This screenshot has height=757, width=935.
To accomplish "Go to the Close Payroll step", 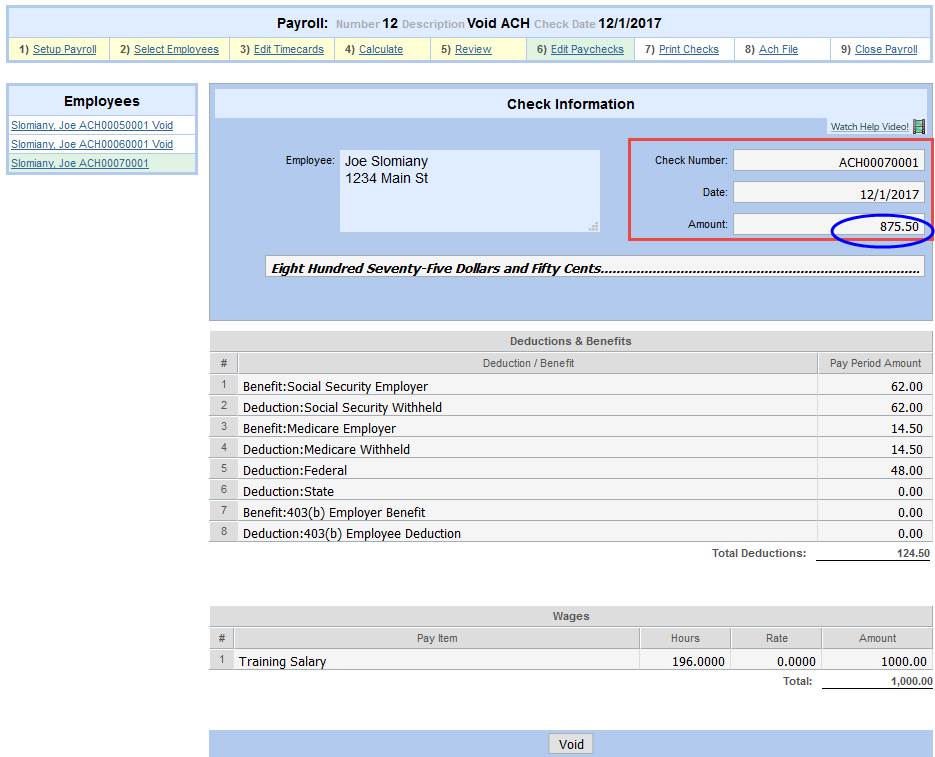I will pyautogui.click(x=886, y=50).
